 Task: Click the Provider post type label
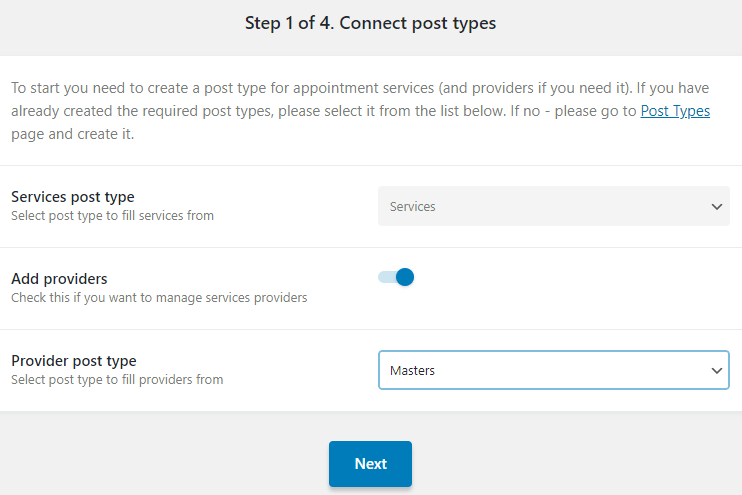pyautogui.click(x=74, y=361)
